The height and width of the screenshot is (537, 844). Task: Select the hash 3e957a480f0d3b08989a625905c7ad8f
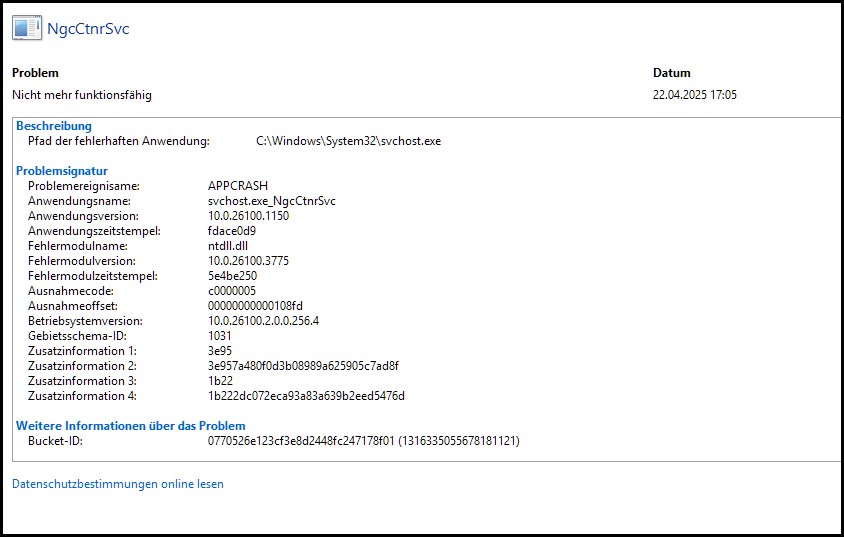304,366
